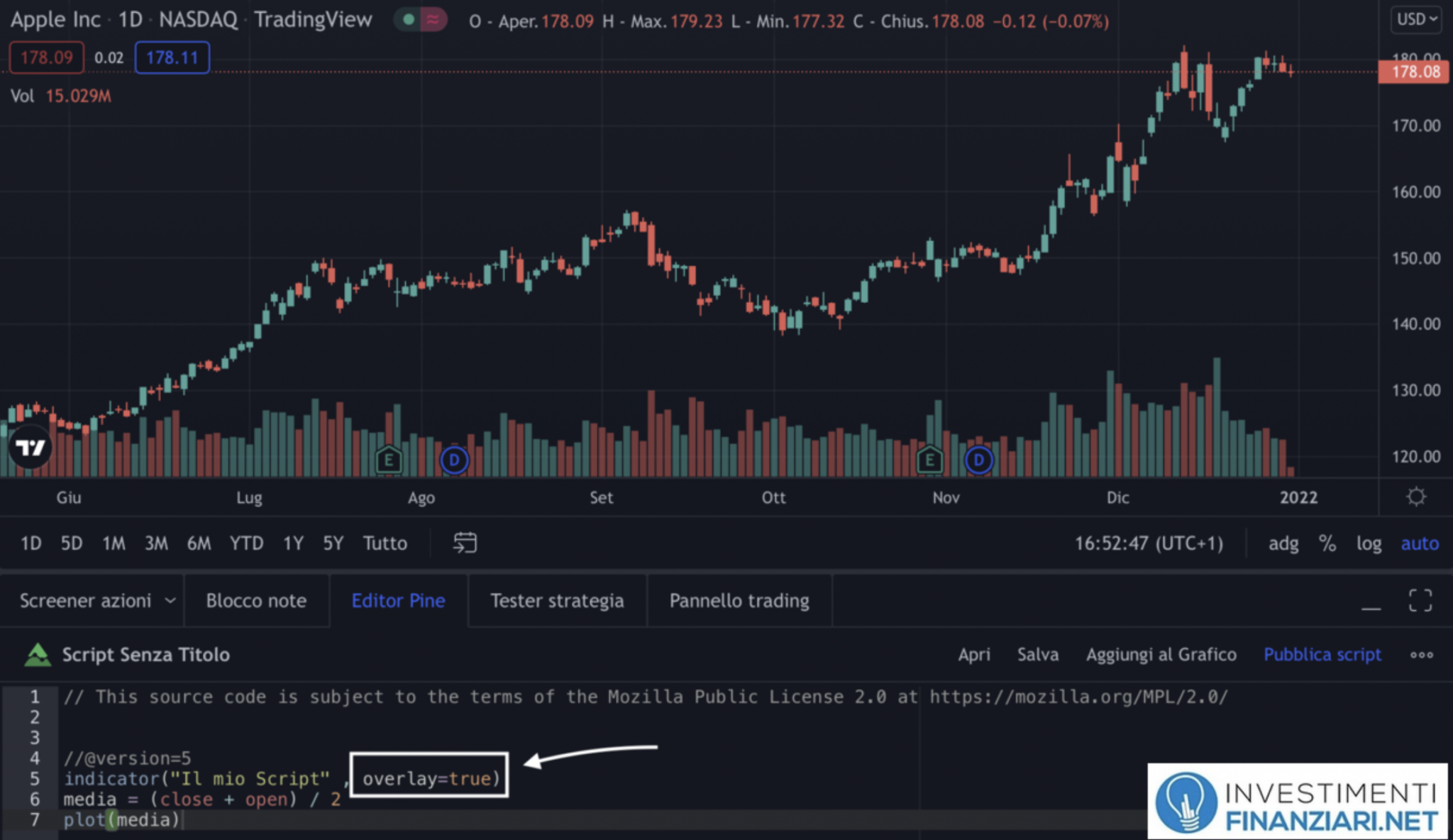
Task: Click the Pine script icon beside Script Senza Titolo
Action: click(x=39, y=654)
